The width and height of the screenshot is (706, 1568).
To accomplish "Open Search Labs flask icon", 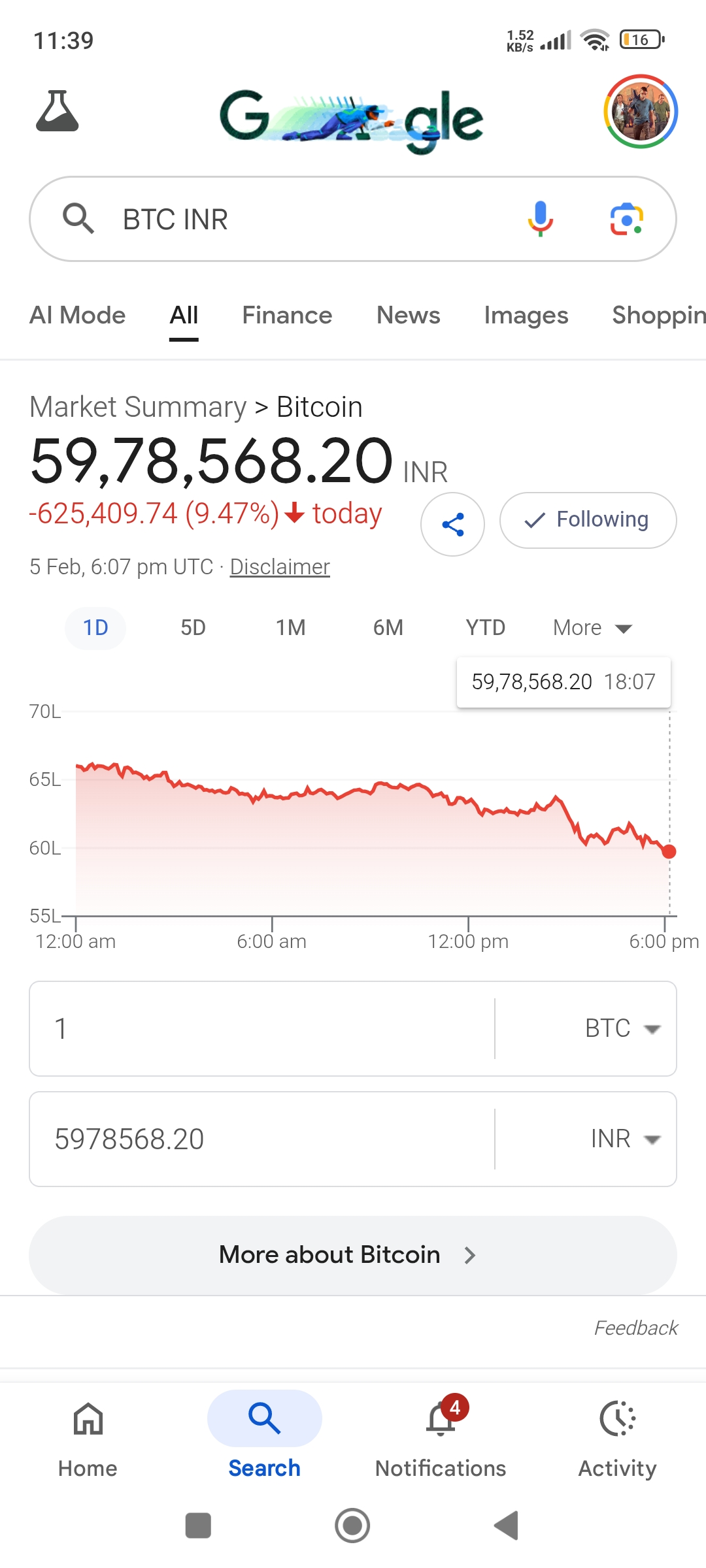I will (x=58, y=112).
